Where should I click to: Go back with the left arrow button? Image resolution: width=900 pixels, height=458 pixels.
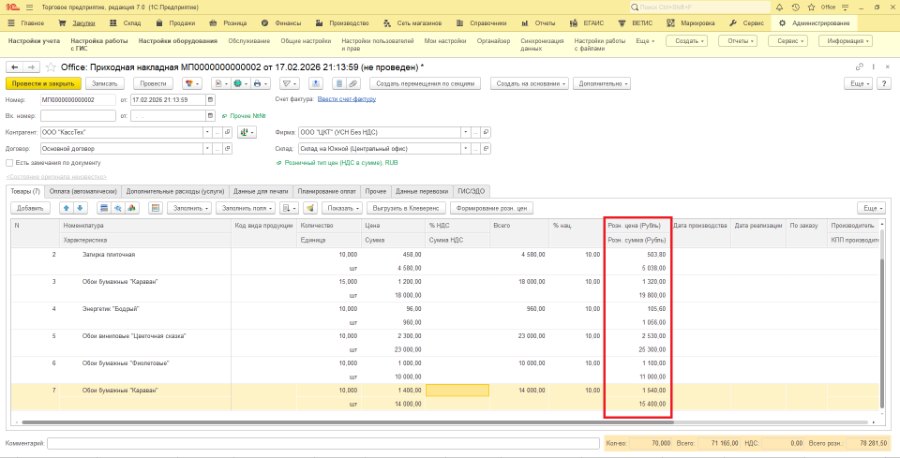[x=15, y=67]
